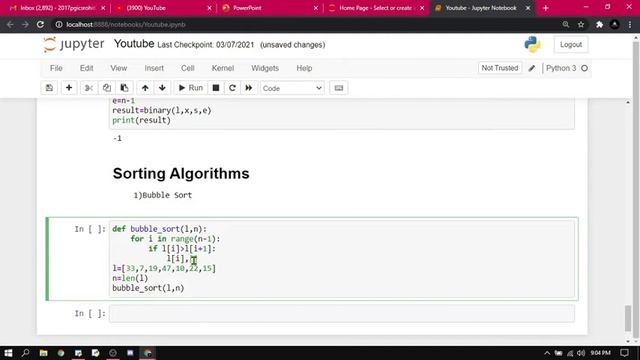
Task: Open the Cell menu
Action: 188,68
